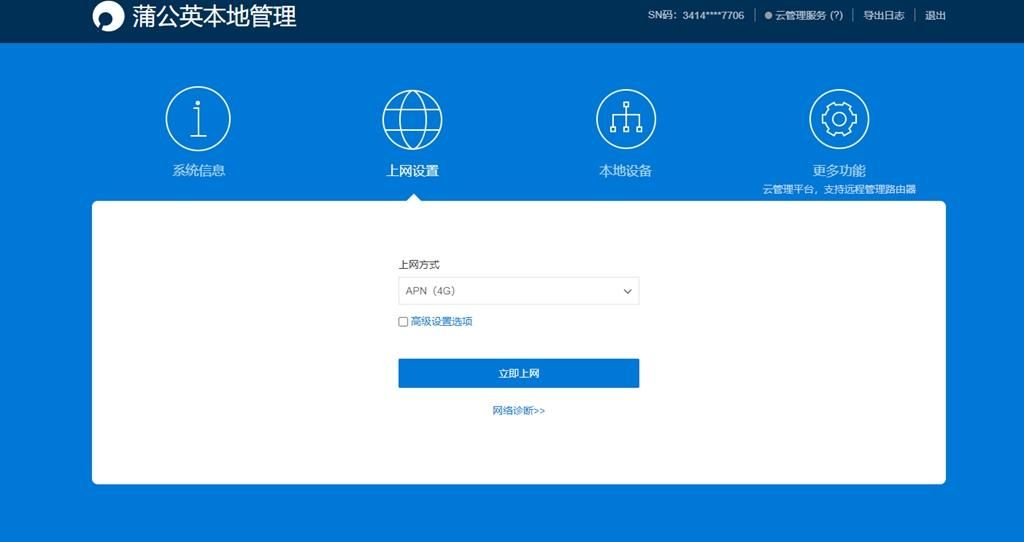Switch to the 系统信息 tab label
1024x542 pixels.
click(x=198, y=171)
